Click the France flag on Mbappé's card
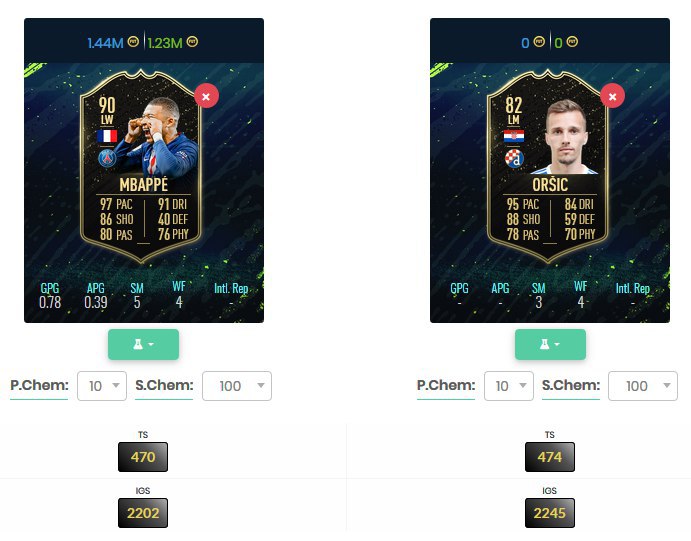Screen dimensions: 691x541 (107, 136)
